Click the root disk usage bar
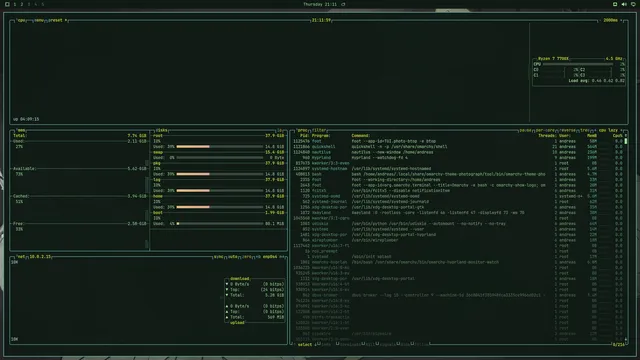This screenshot has width=640, height=360. [x=220, y=147]
